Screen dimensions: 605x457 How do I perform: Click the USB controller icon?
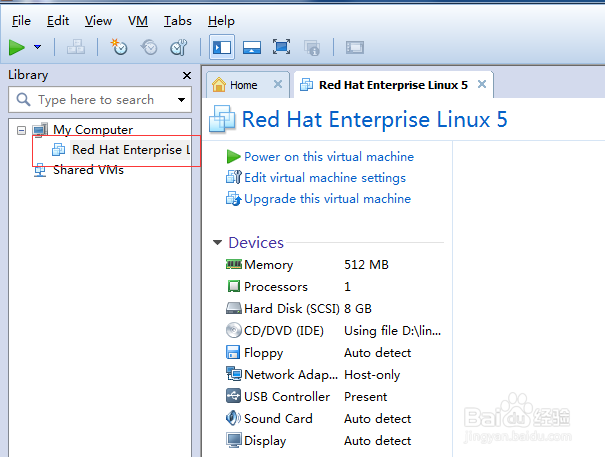pyautogui.click(x=233, y=396)
